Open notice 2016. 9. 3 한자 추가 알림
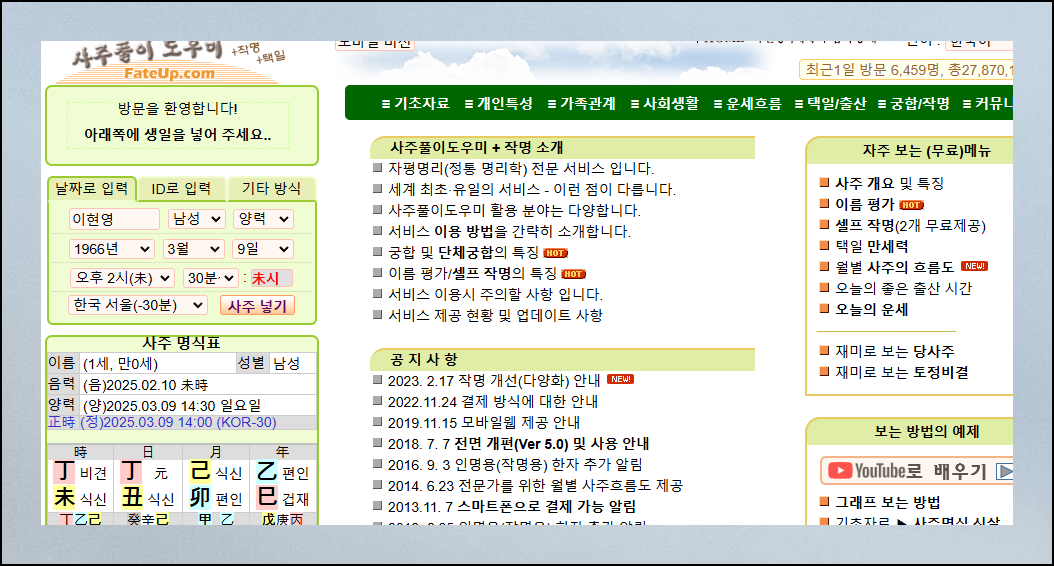Image resolution: width=1054 pixels, height=566 pixels. coord(515,464)
